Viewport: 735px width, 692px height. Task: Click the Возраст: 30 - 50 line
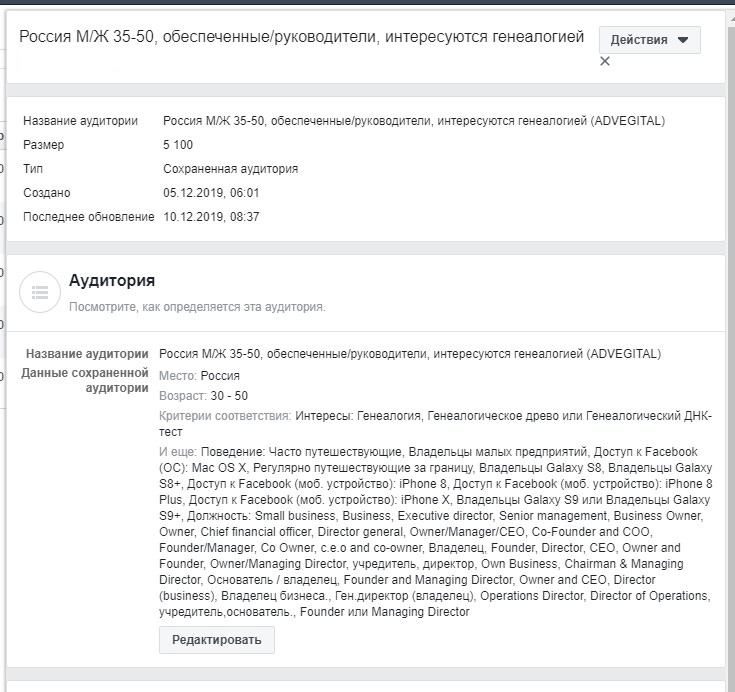click(203, 396)
